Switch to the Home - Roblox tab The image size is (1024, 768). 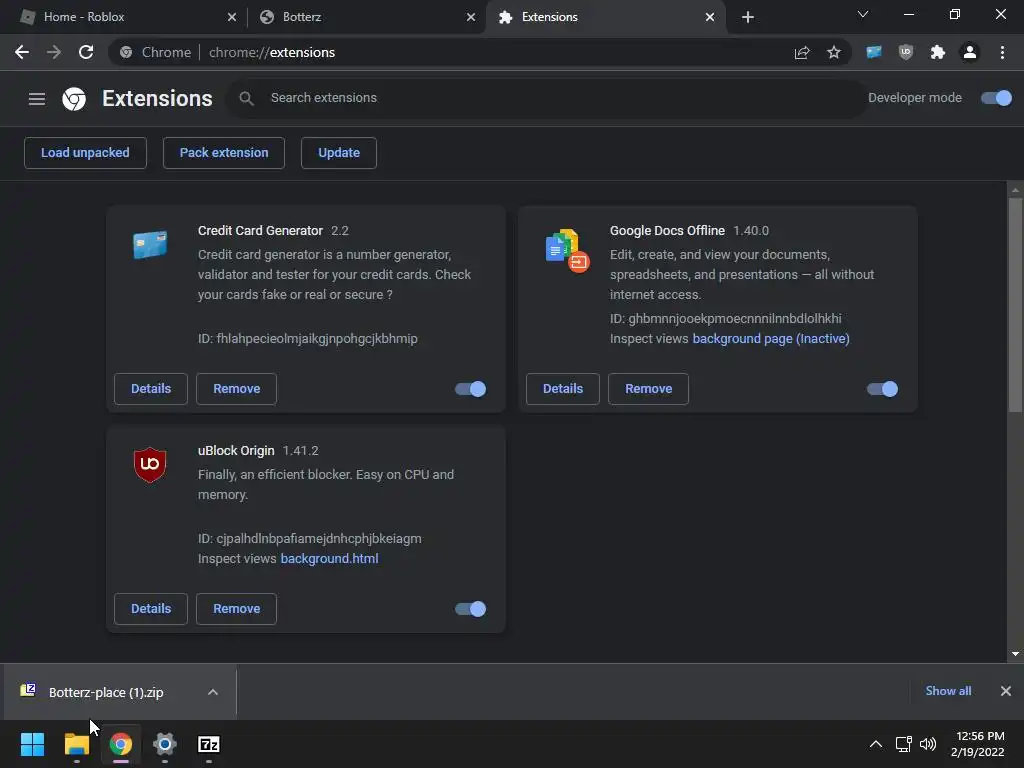coord(124,17)
